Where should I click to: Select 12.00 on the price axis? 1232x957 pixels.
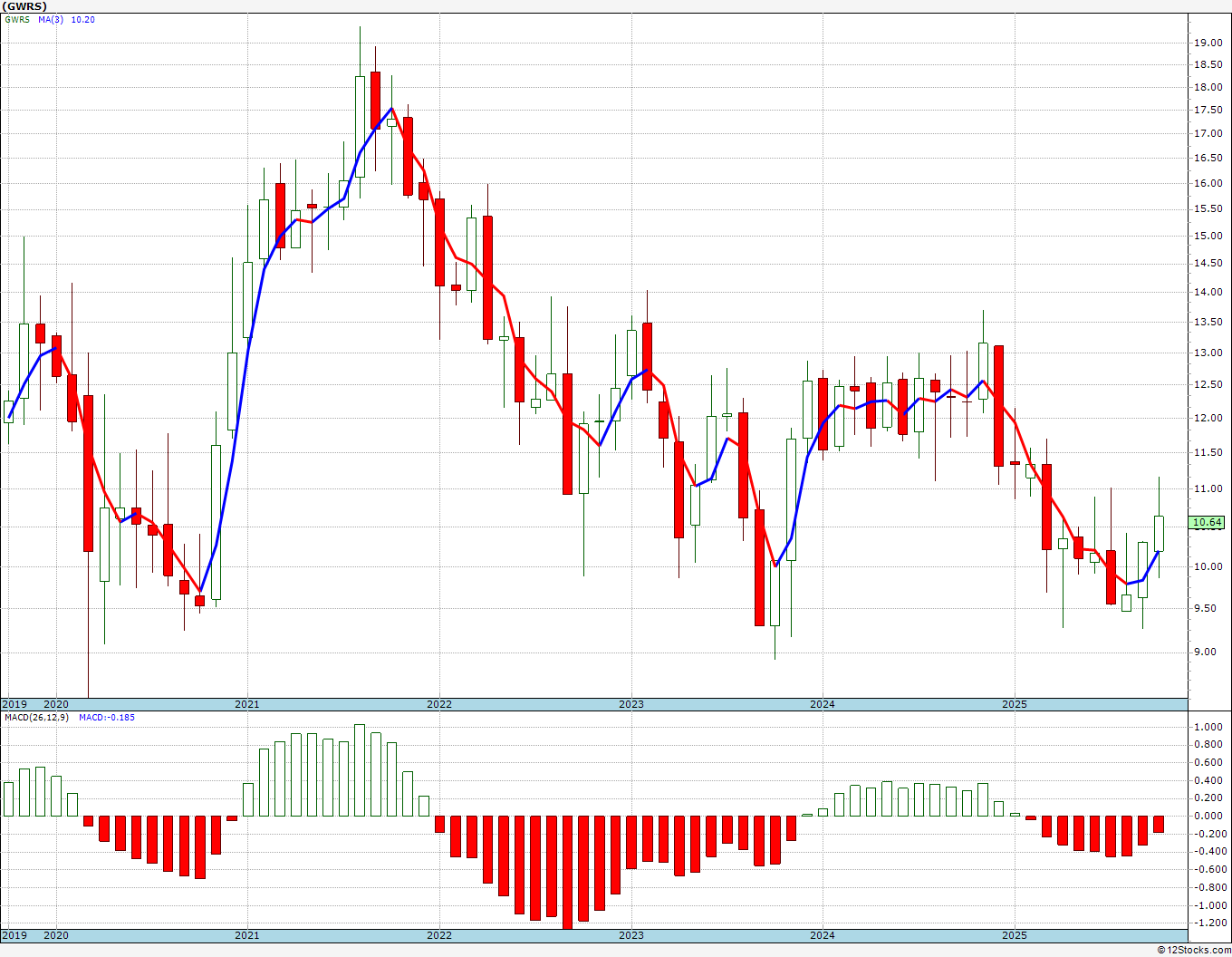pos(1207,418)
